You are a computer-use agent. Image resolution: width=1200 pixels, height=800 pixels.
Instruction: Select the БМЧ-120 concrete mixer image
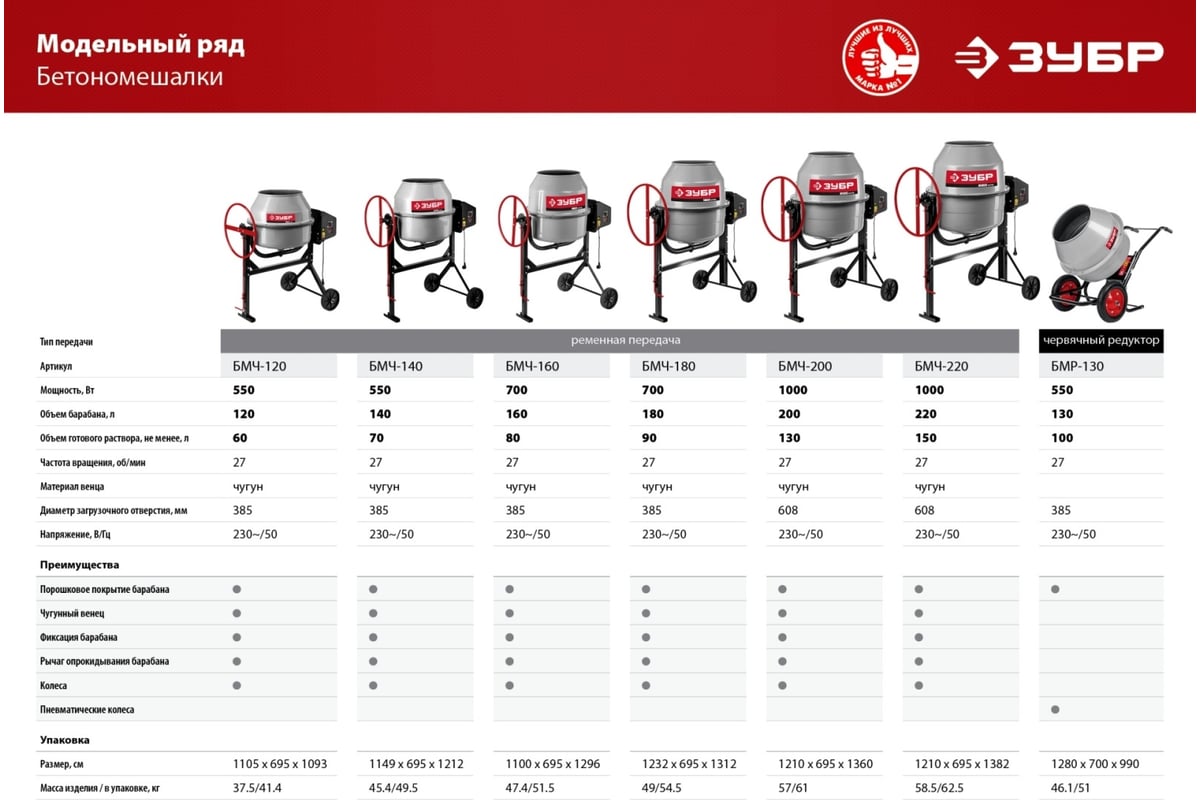coord(280,250)
